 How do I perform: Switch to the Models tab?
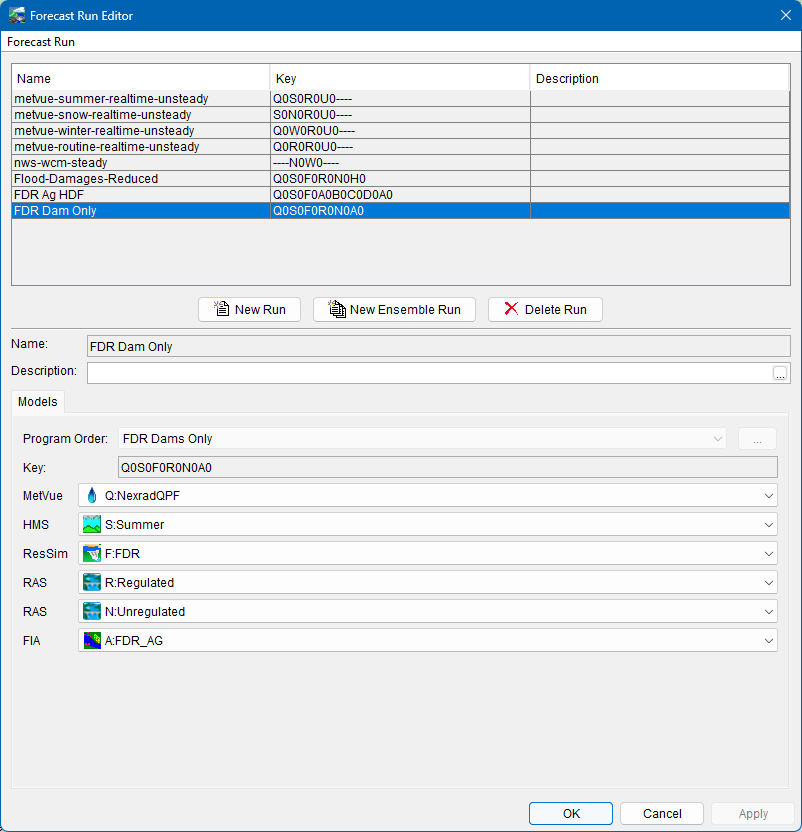pyautogui.click(x=37, y=402)
